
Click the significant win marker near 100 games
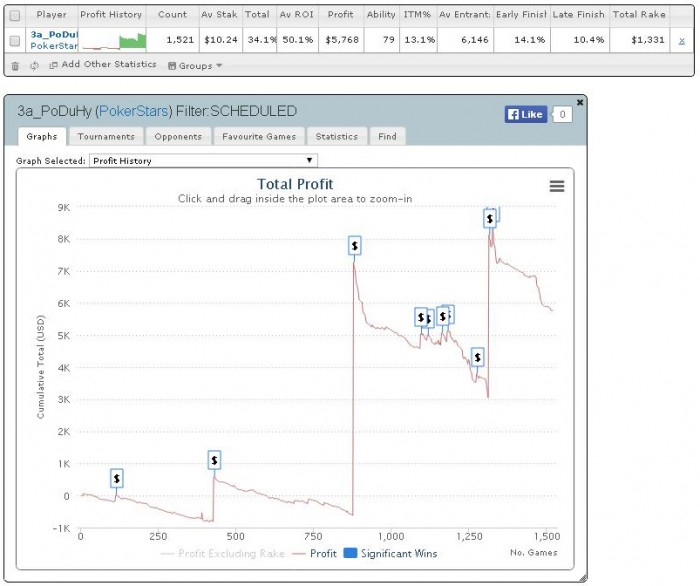[x=117, y=478]
